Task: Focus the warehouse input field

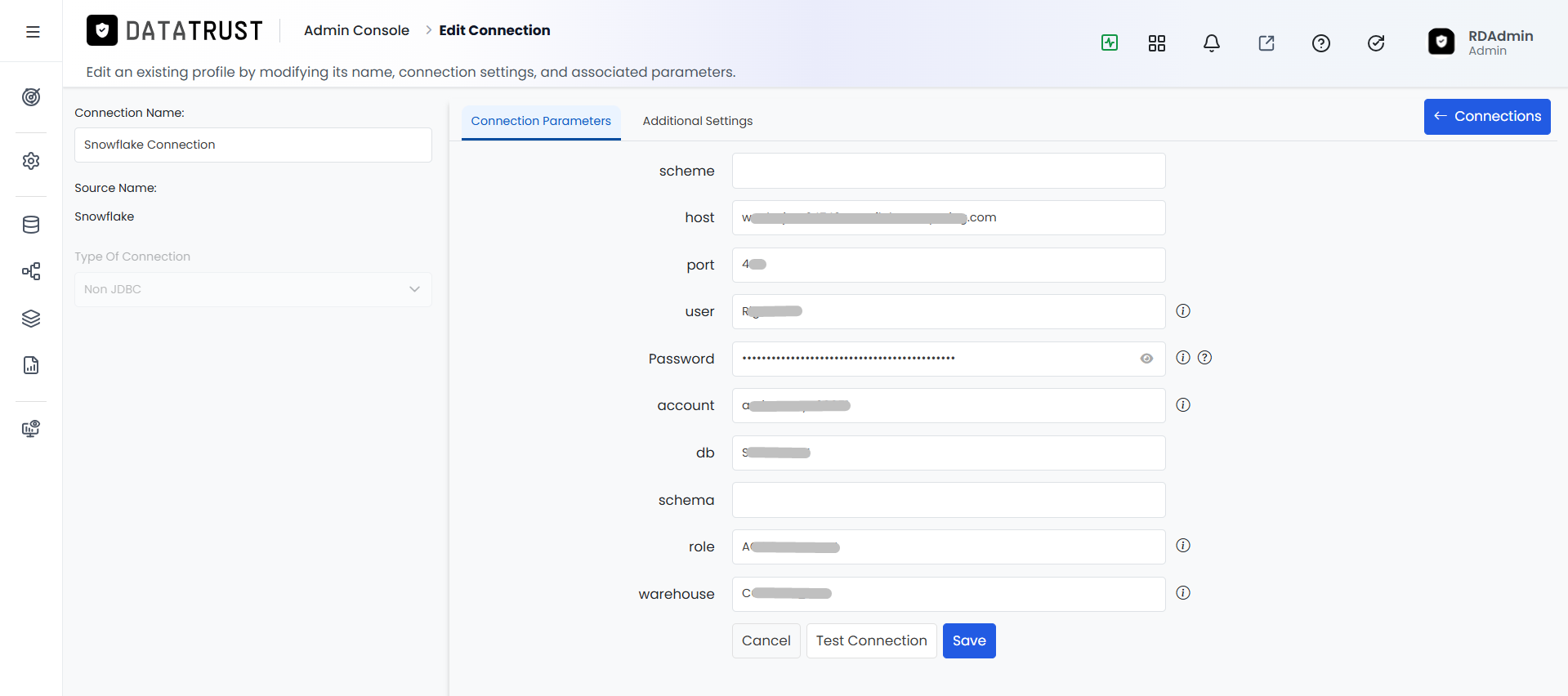Action: tap(949, 594)
